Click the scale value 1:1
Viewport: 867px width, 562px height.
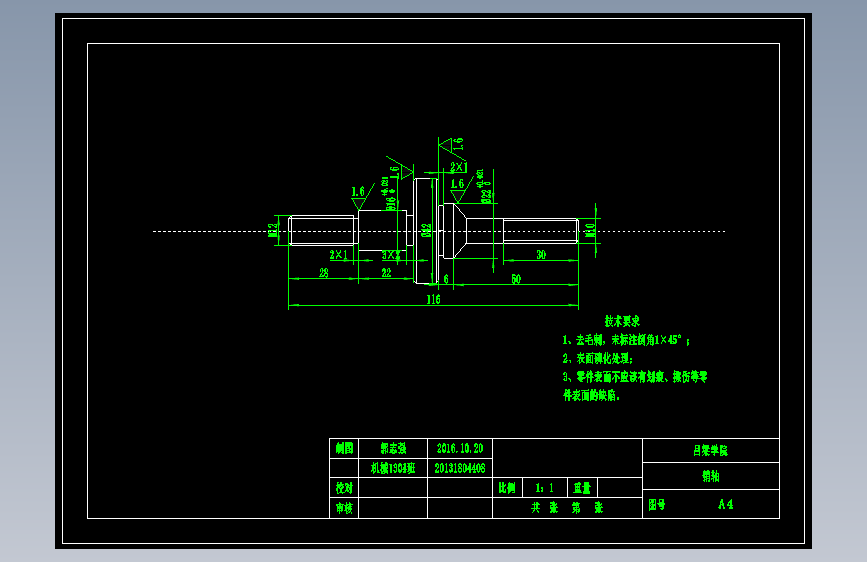tap(545, 488)
